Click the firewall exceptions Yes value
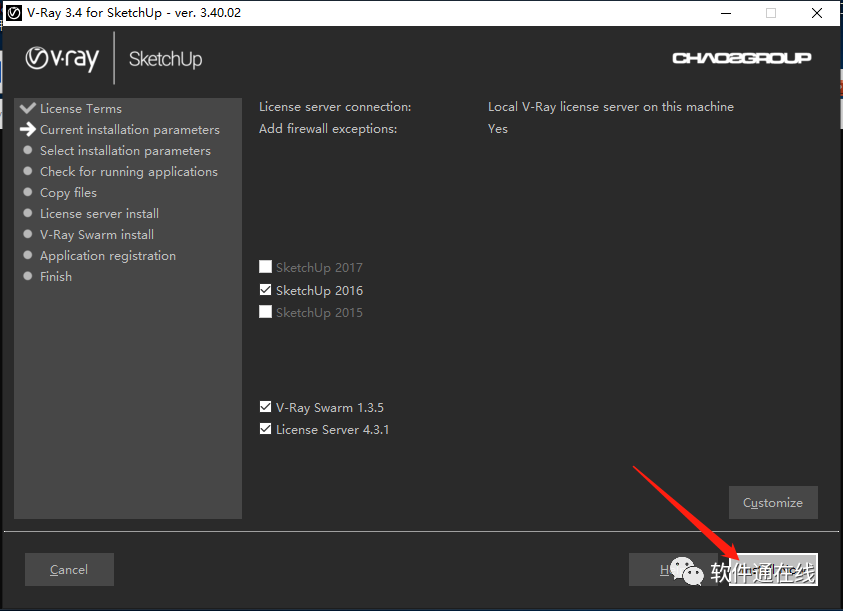 coord(498,129)
